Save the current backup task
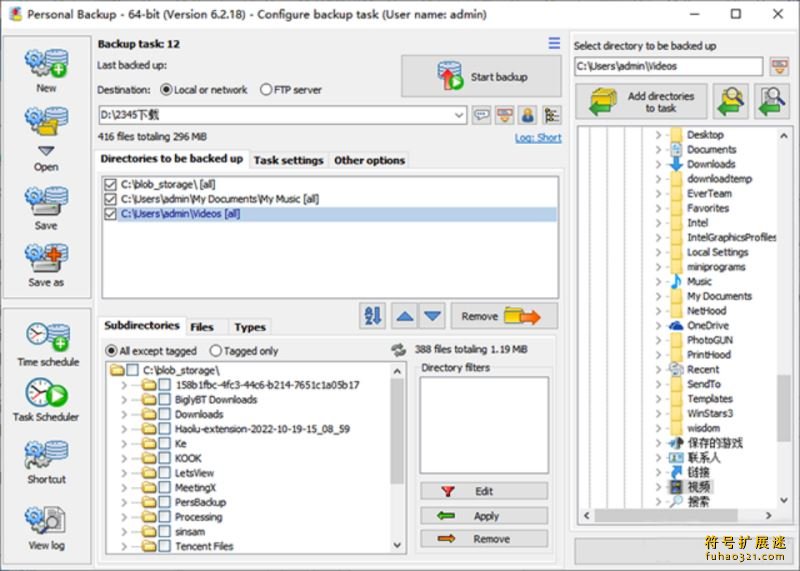This screenshot has height=571, width=800. point(46,208)
